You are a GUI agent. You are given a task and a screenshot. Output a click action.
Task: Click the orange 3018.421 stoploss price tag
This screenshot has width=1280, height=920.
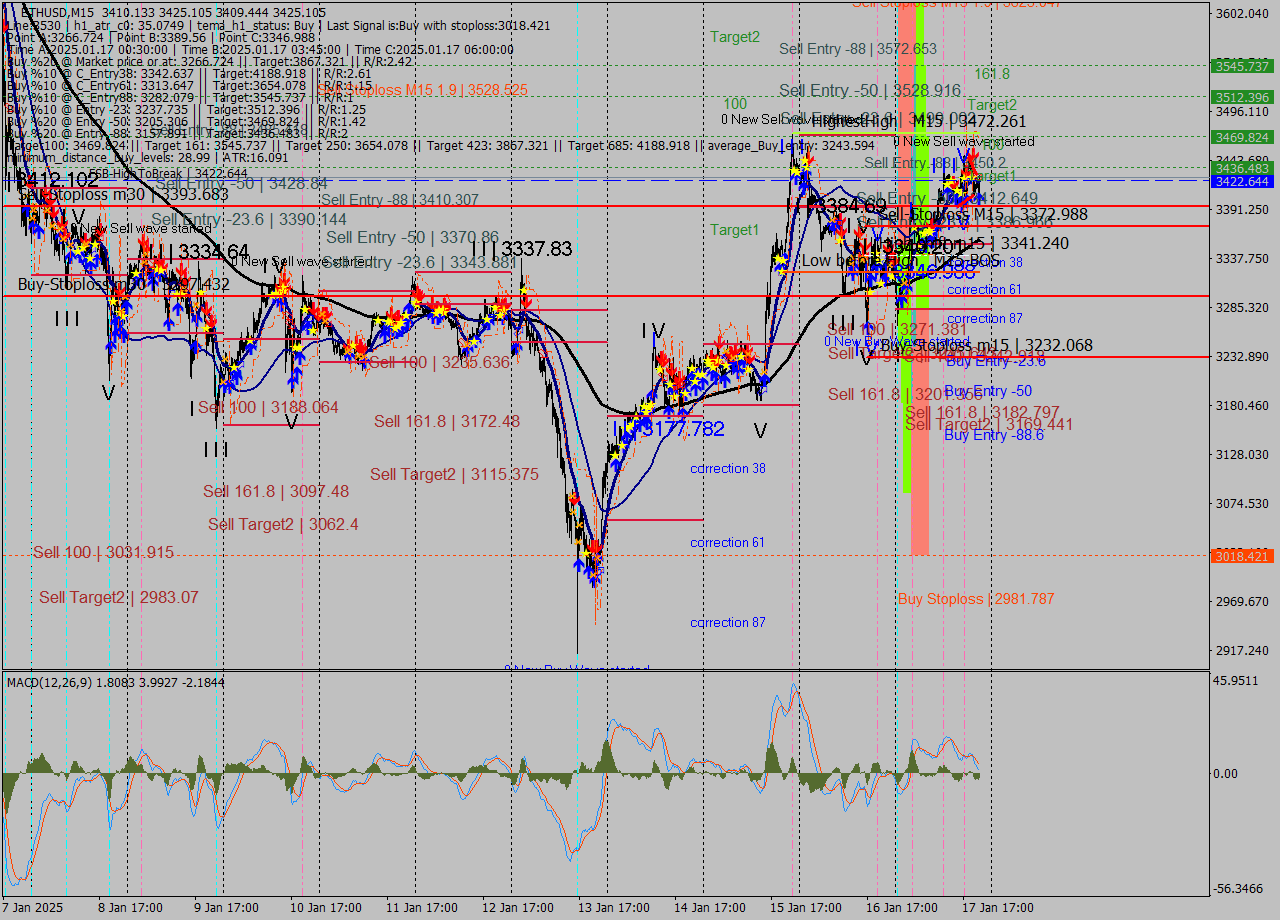tap(1242, 556)
